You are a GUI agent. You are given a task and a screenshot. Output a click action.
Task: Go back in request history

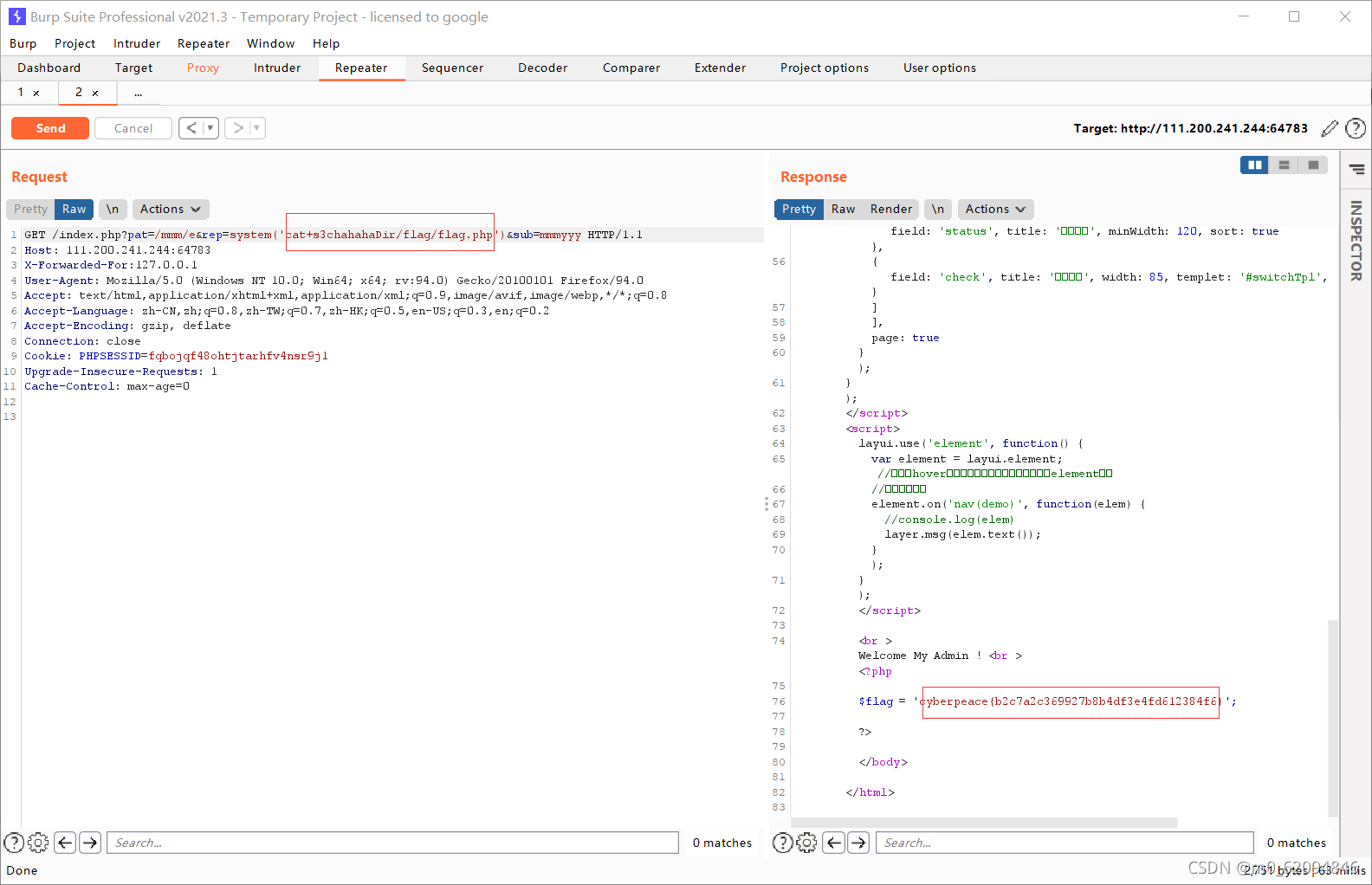point(191,128)
